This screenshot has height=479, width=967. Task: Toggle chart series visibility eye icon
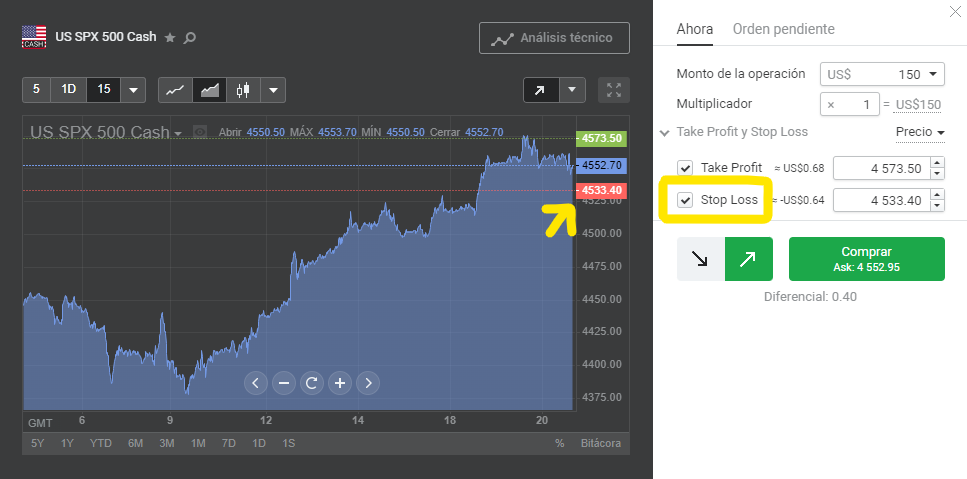coord(200,132)
